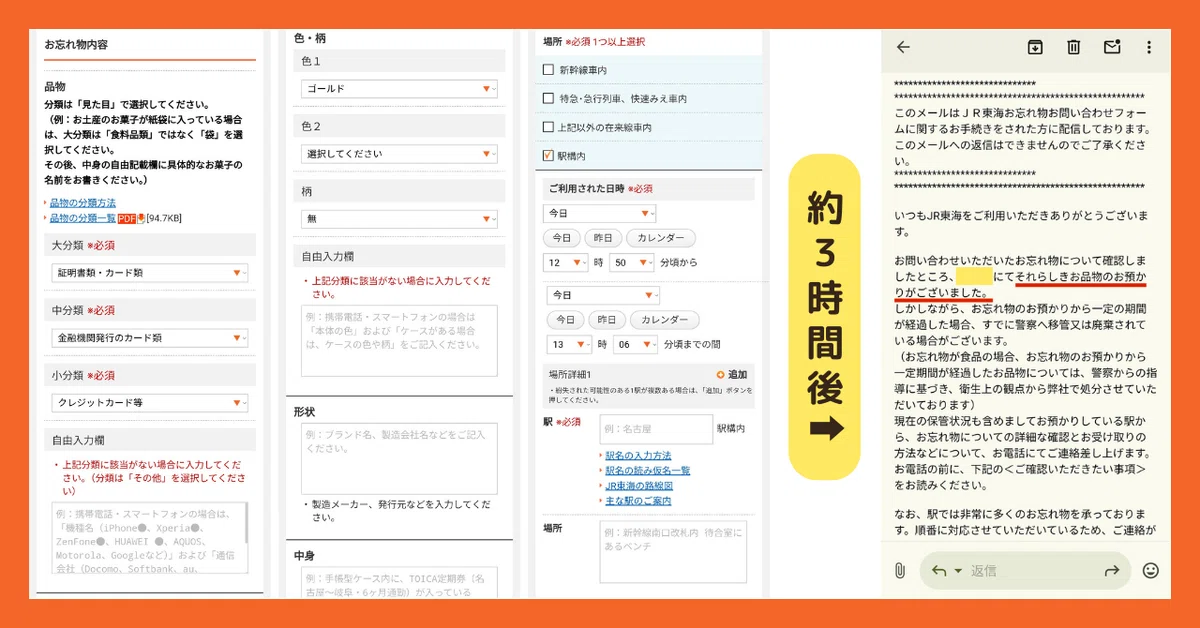Delete the email using the trash icon

click(x=1073, y=47)
